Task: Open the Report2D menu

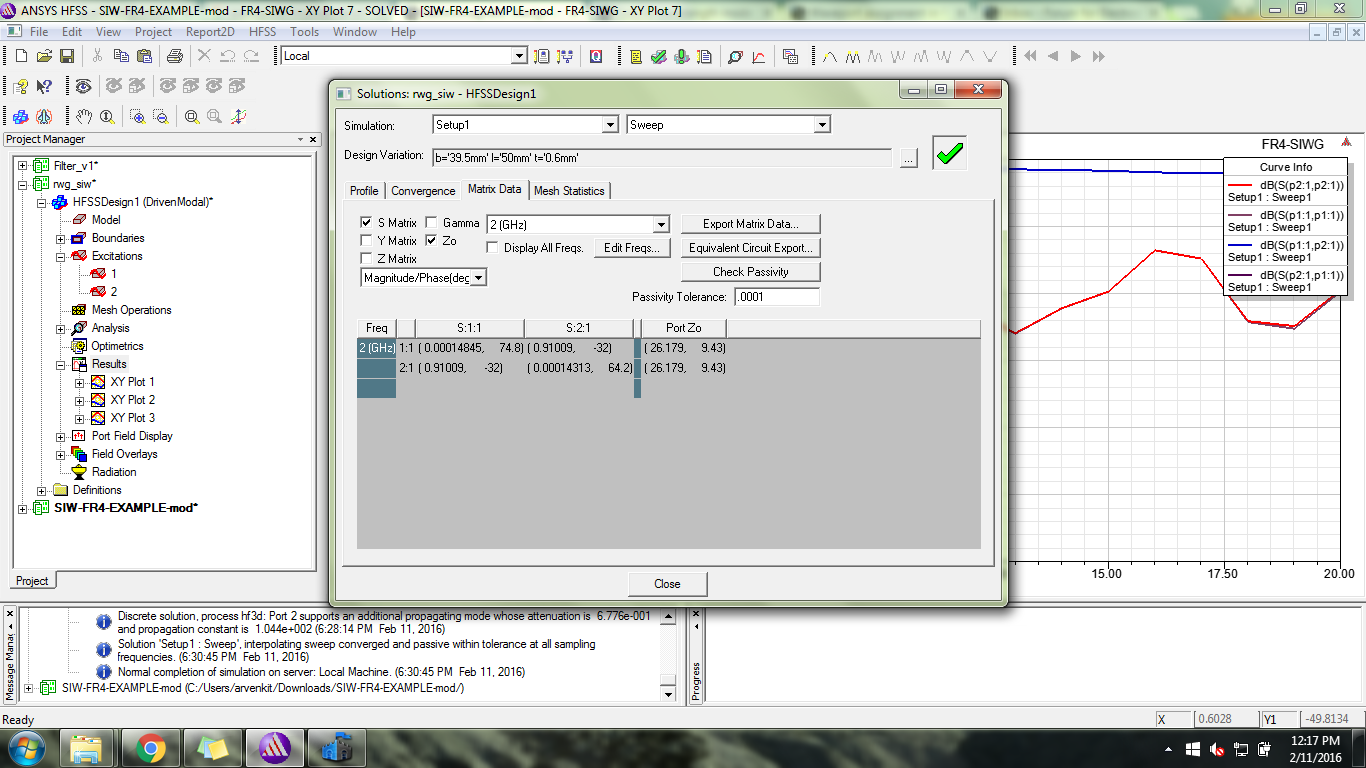Action: [x=210, y=32]
